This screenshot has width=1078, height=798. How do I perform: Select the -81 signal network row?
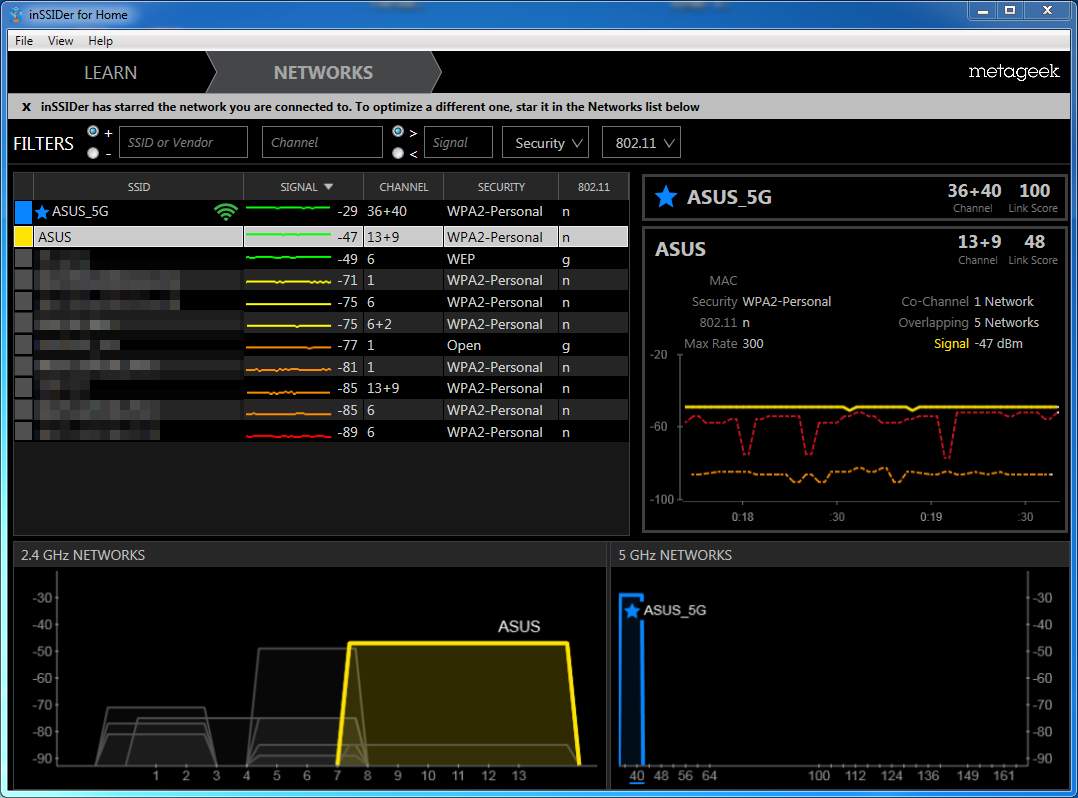click(x=321, y=367)
